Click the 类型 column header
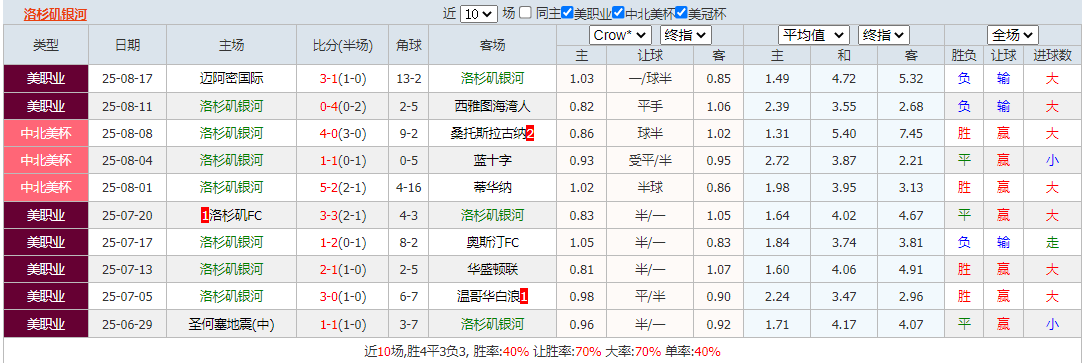Screen dimensions: 1088x363 pyautogui.click(x=46, y=45)
